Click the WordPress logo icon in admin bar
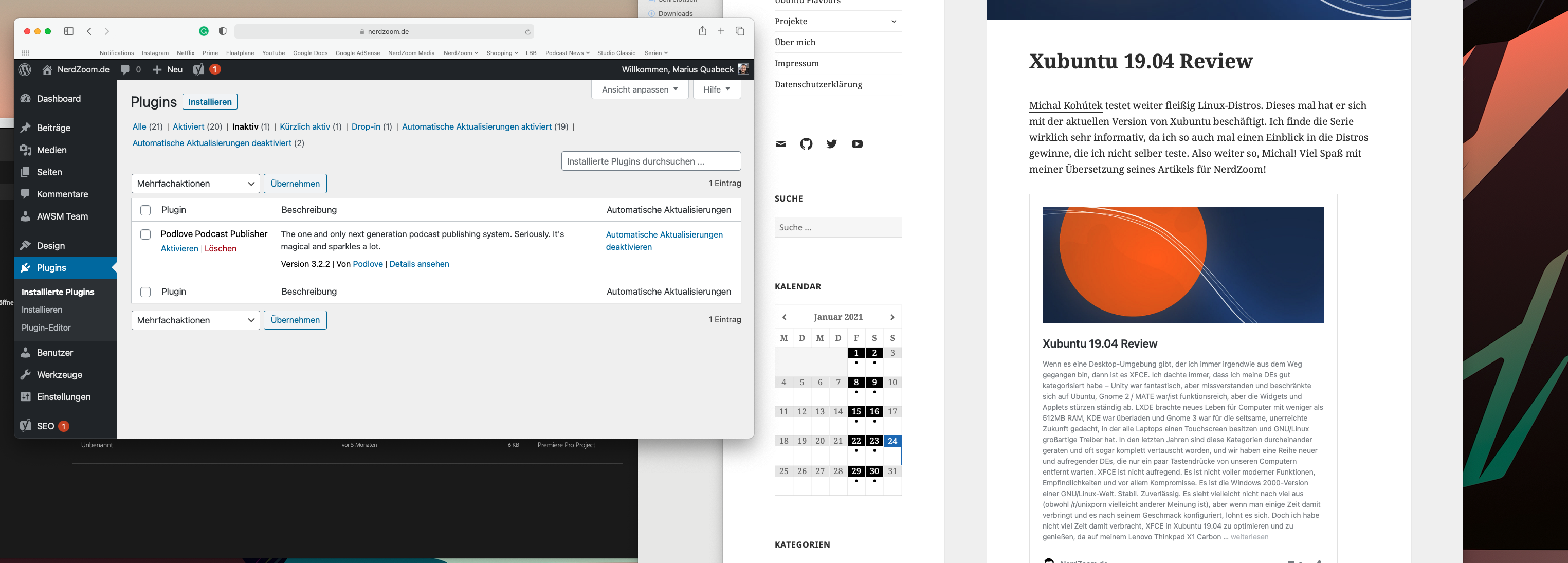This screenshot has height=563, width=1568. pyautogui.click(x=25, y=69)
